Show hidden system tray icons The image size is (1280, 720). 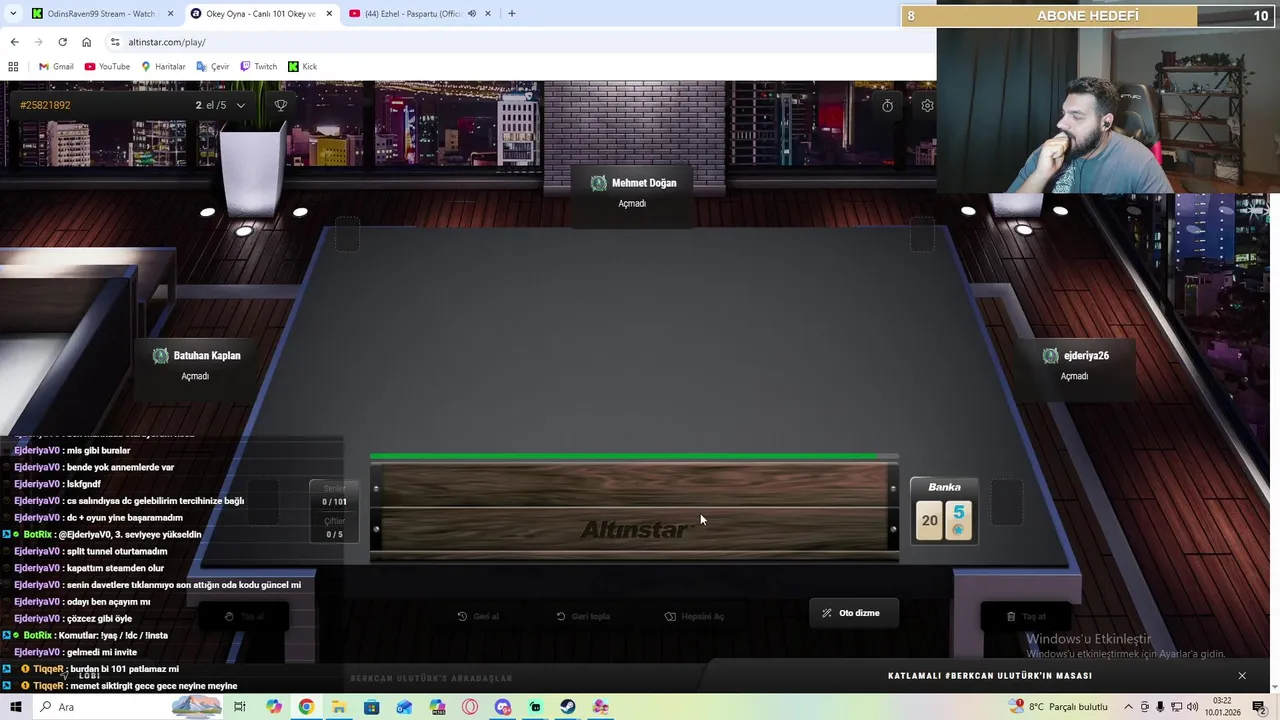tap(1130, 707)
